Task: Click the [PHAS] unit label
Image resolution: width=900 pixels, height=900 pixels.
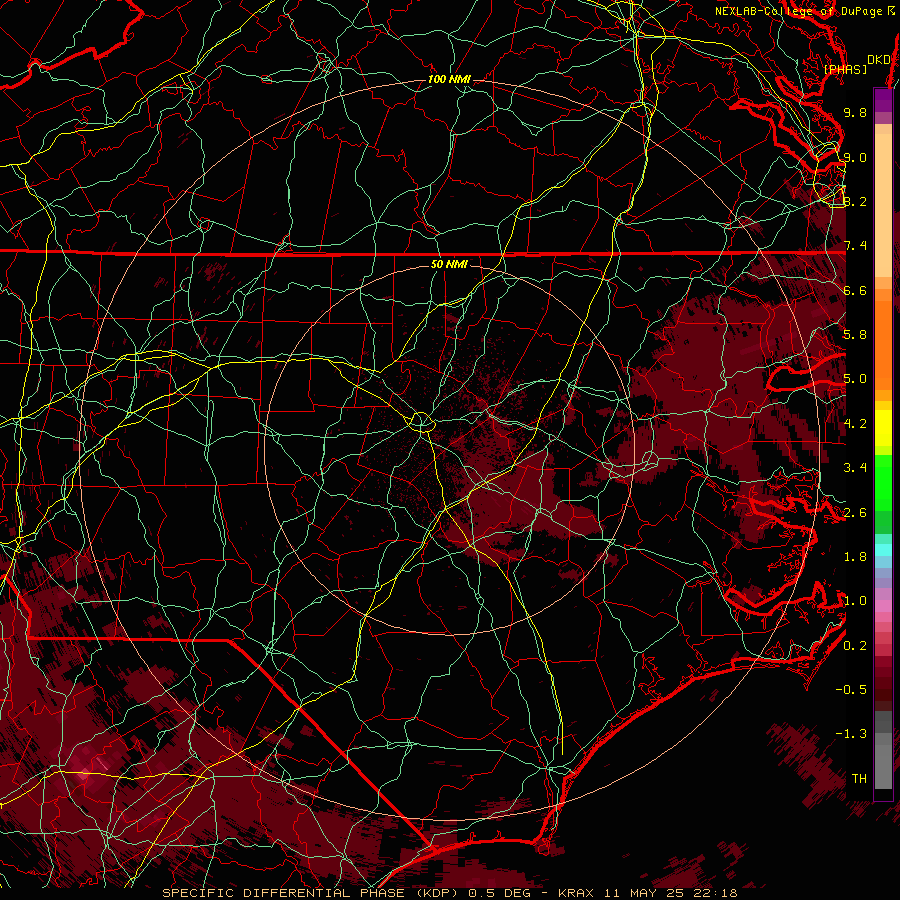Action: 845,69
